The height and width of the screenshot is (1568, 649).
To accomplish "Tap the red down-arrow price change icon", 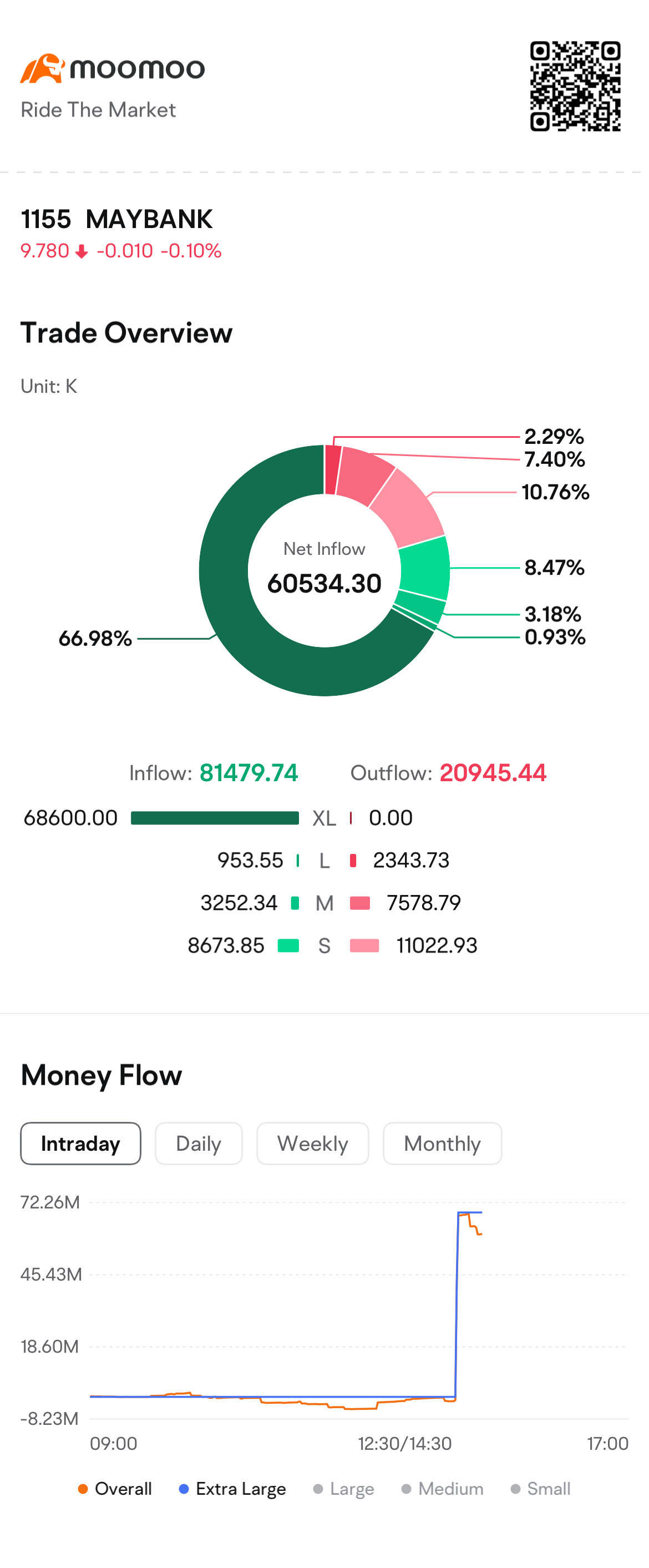I will click(x=82, y=251).
